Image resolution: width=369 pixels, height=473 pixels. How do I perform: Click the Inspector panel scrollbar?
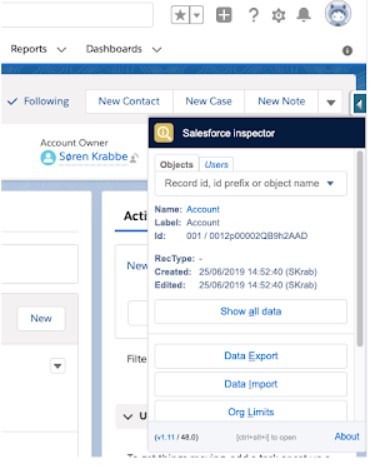[x=360, y=249]
